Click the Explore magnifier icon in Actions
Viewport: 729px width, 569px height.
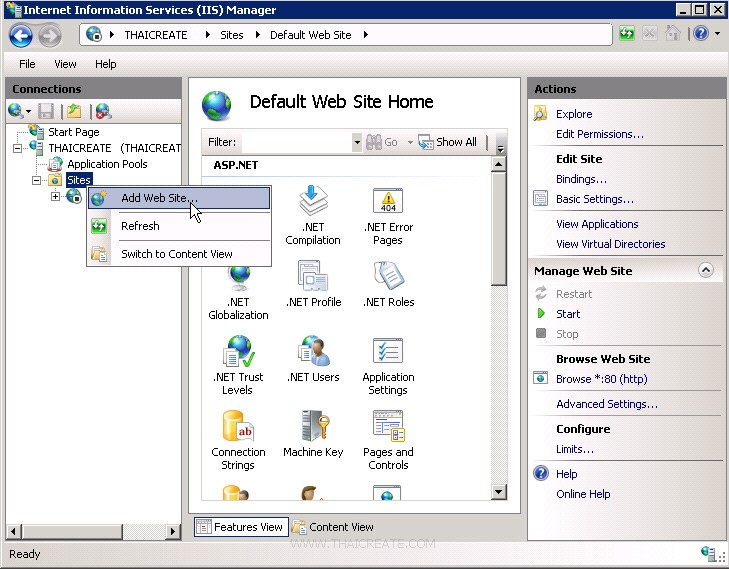pyautogui.click(x=540, y=113)
